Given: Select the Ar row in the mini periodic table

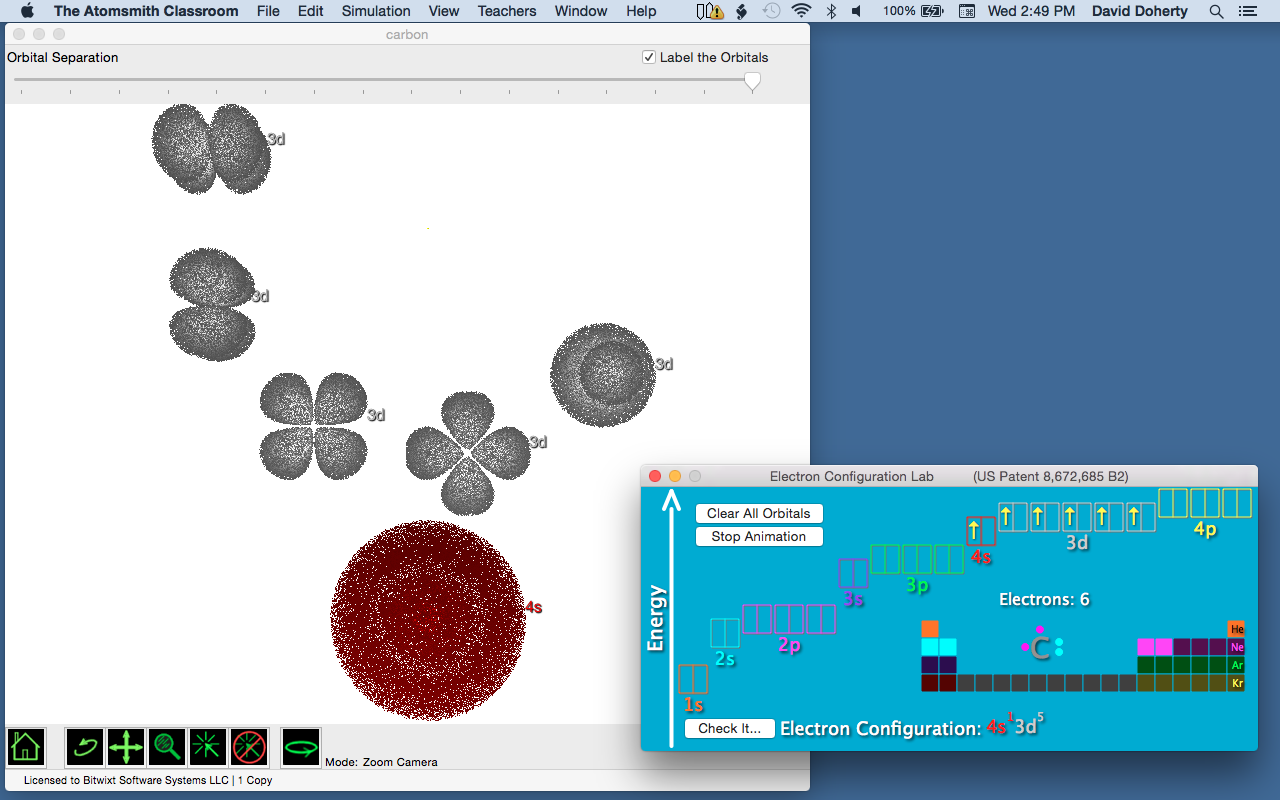Looking at the screenshot, I should (x=1237, y=665).
